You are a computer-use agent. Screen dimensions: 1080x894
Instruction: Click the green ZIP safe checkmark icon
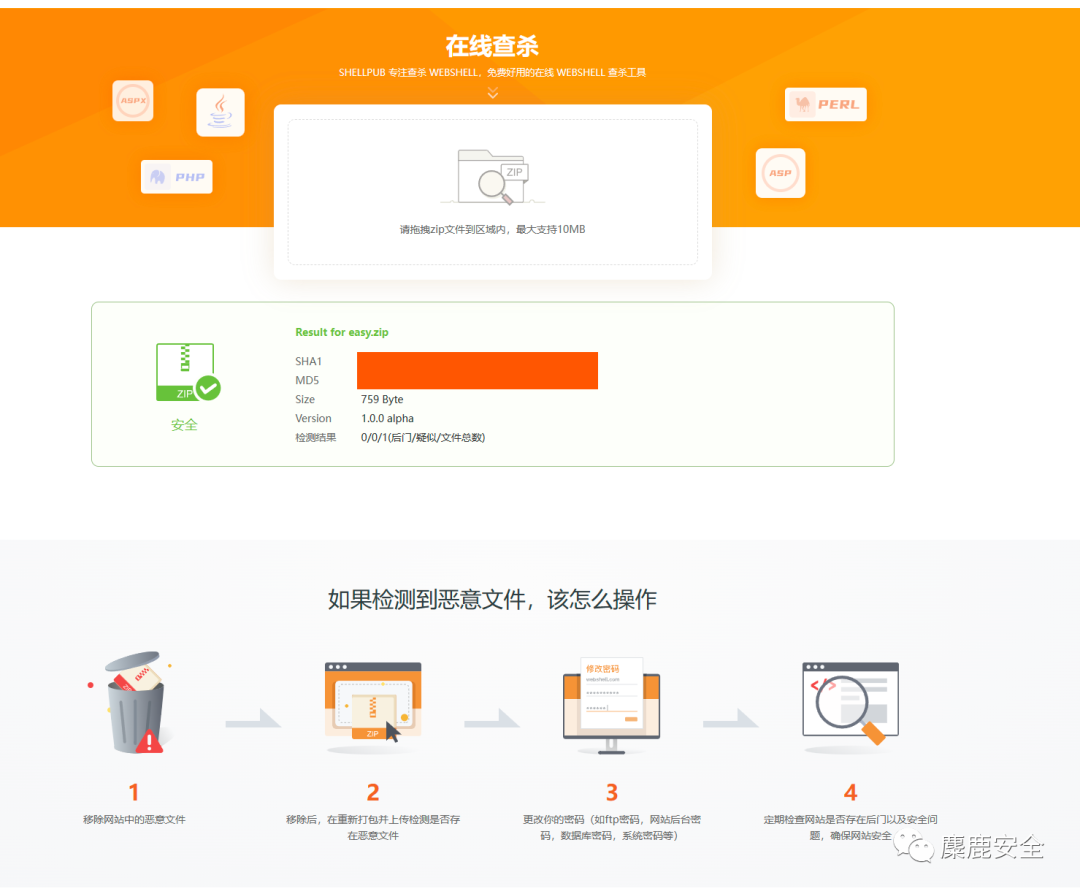(187, 372)
